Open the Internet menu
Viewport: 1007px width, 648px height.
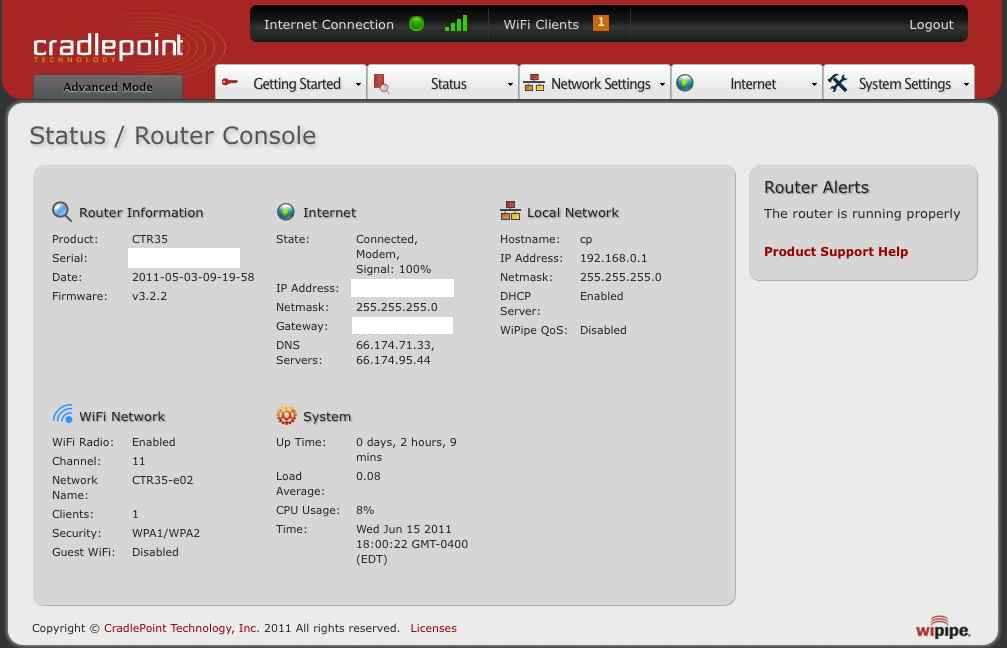(747, 82)
